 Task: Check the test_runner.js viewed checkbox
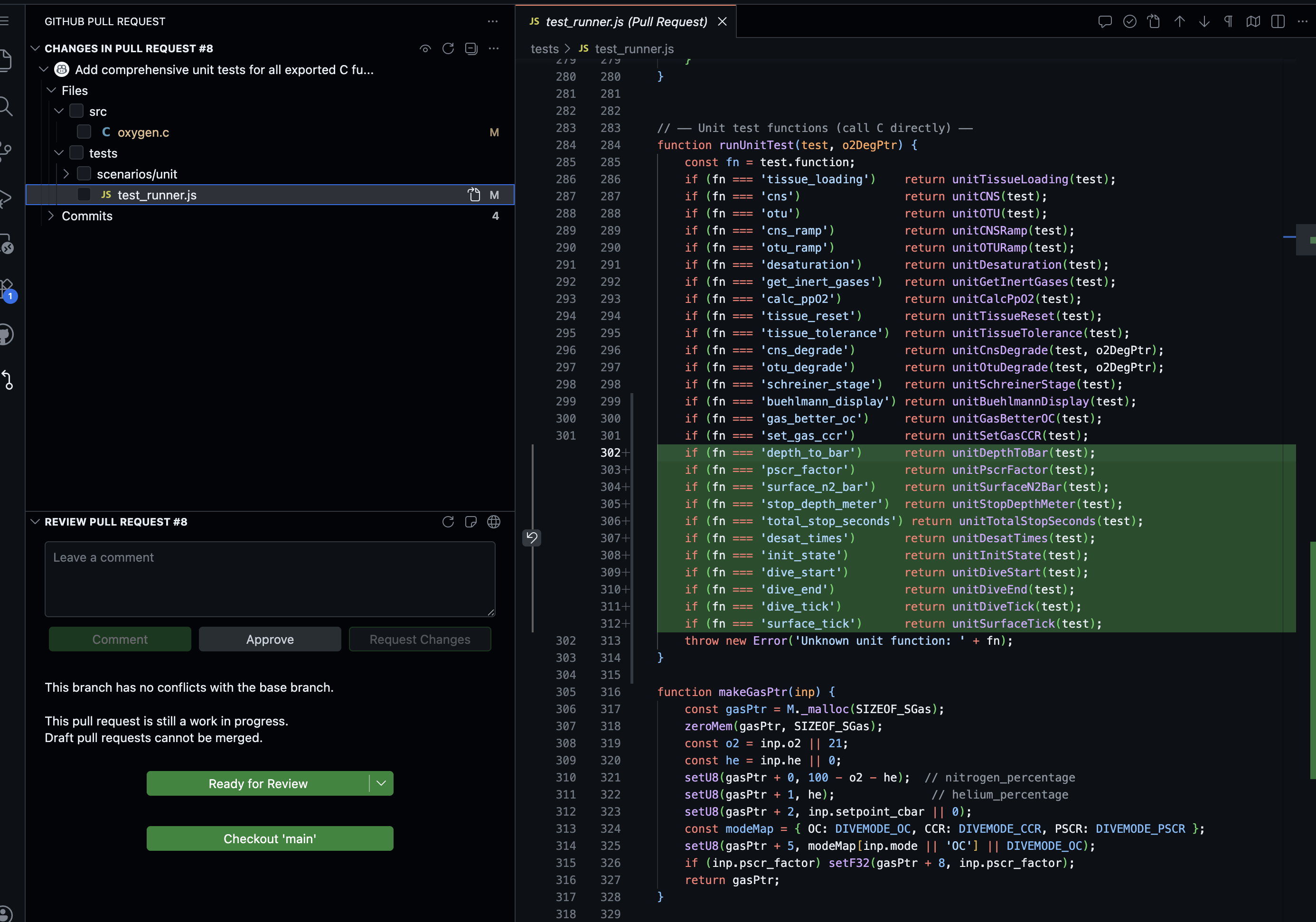(x=84, y=195)
